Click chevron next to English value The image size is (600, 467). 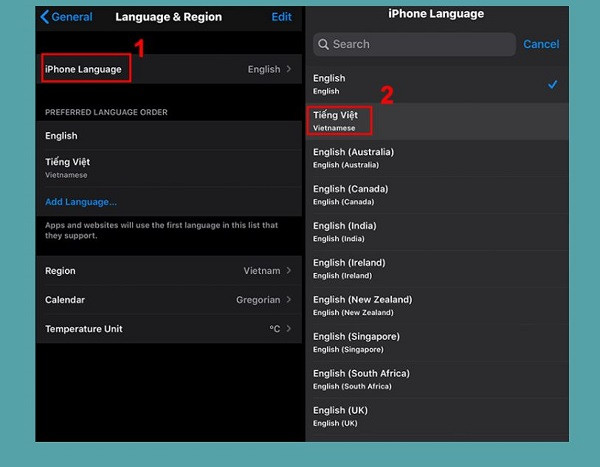pos(289,69)
